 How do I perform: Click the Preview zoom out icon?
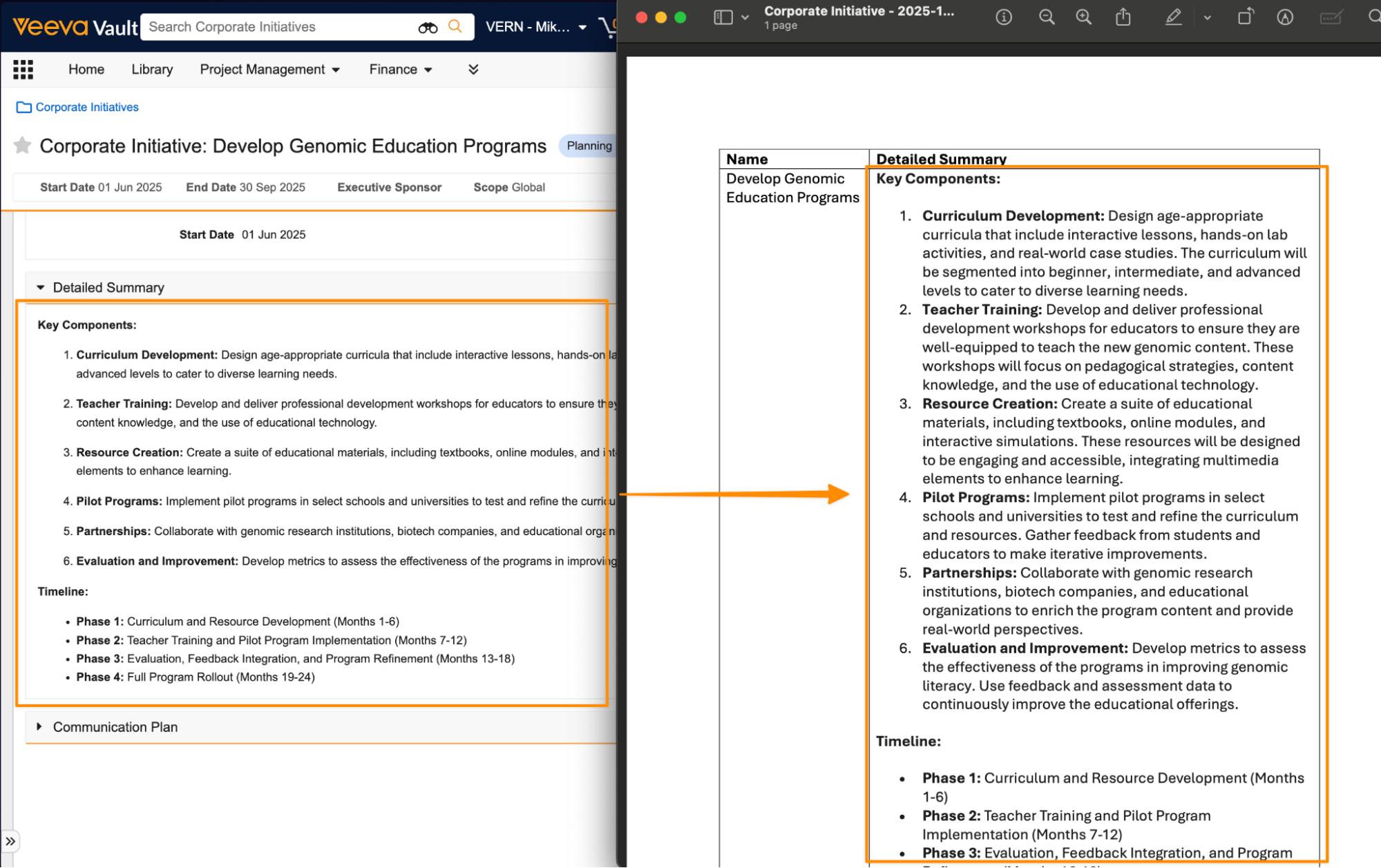1047,17
